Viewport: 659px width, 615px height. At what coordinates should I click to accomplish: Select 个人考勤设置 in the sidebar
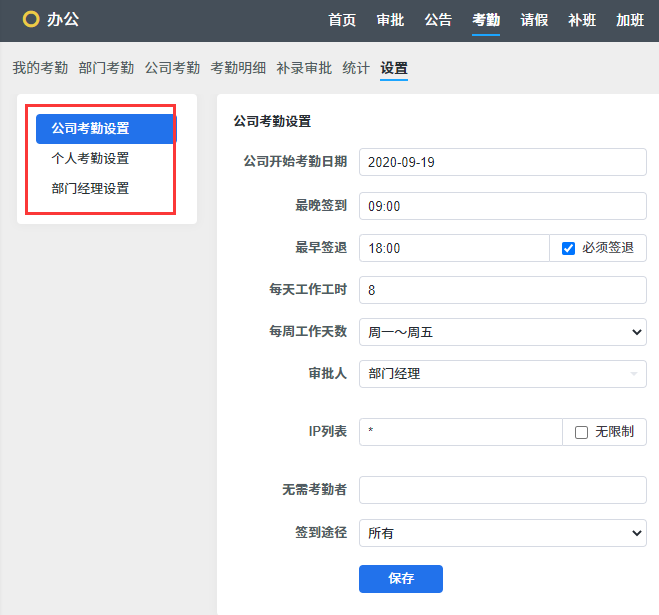[x=90, y=158]
